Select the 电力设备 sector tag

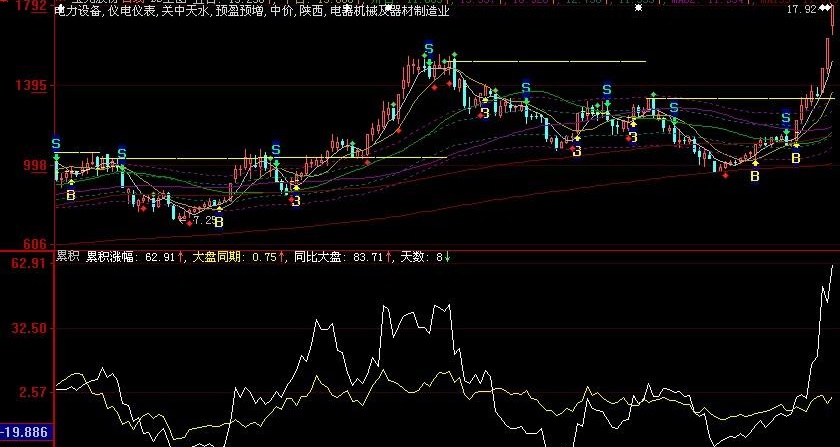point(78,11)
